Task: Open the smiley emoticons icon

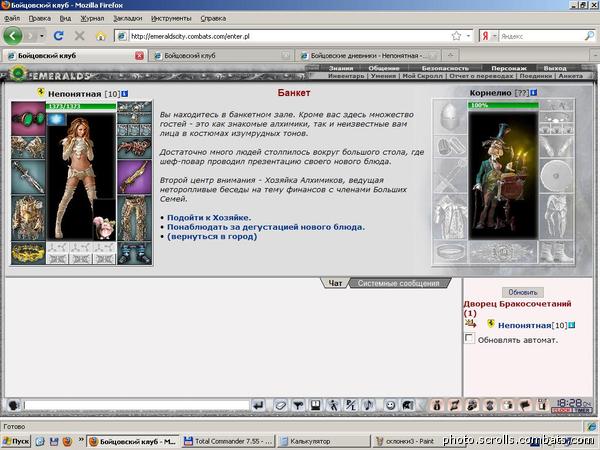Action: (390, 405)
